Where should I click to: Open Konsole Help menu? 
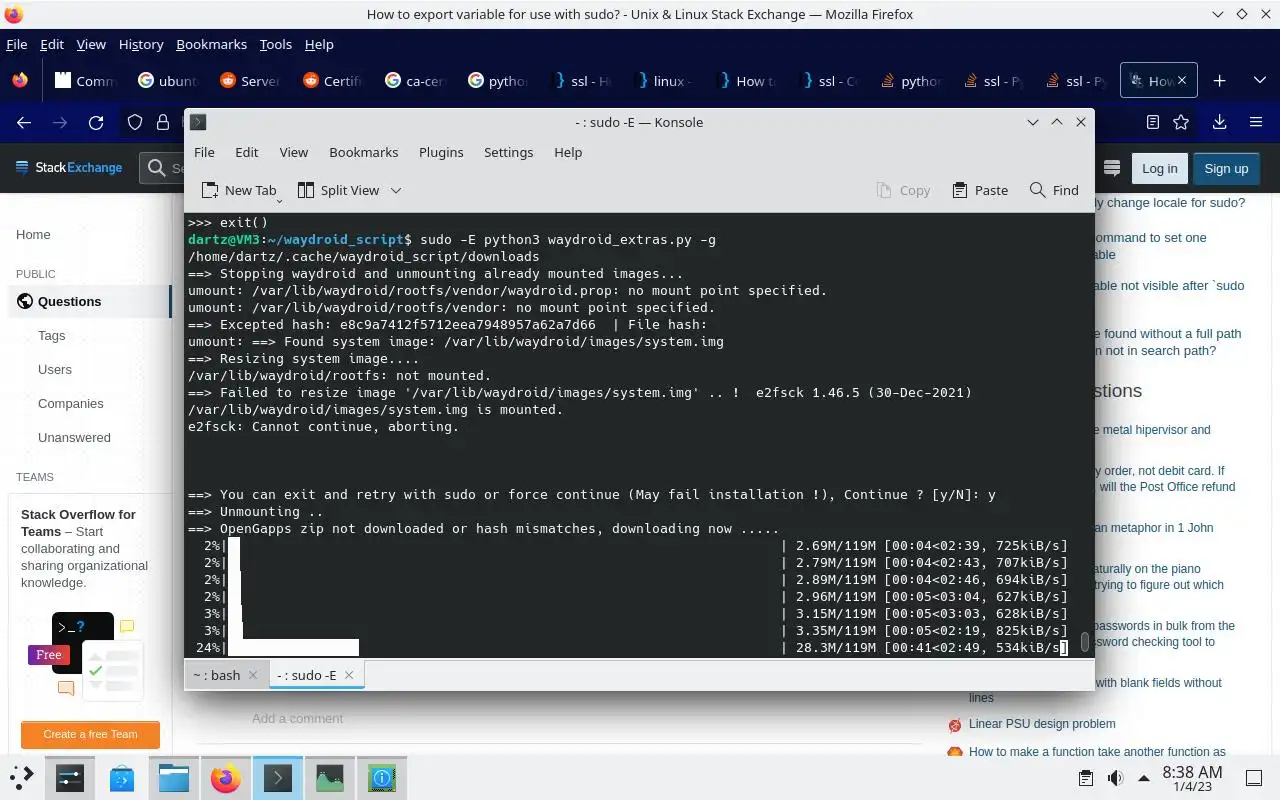[568, 152]
